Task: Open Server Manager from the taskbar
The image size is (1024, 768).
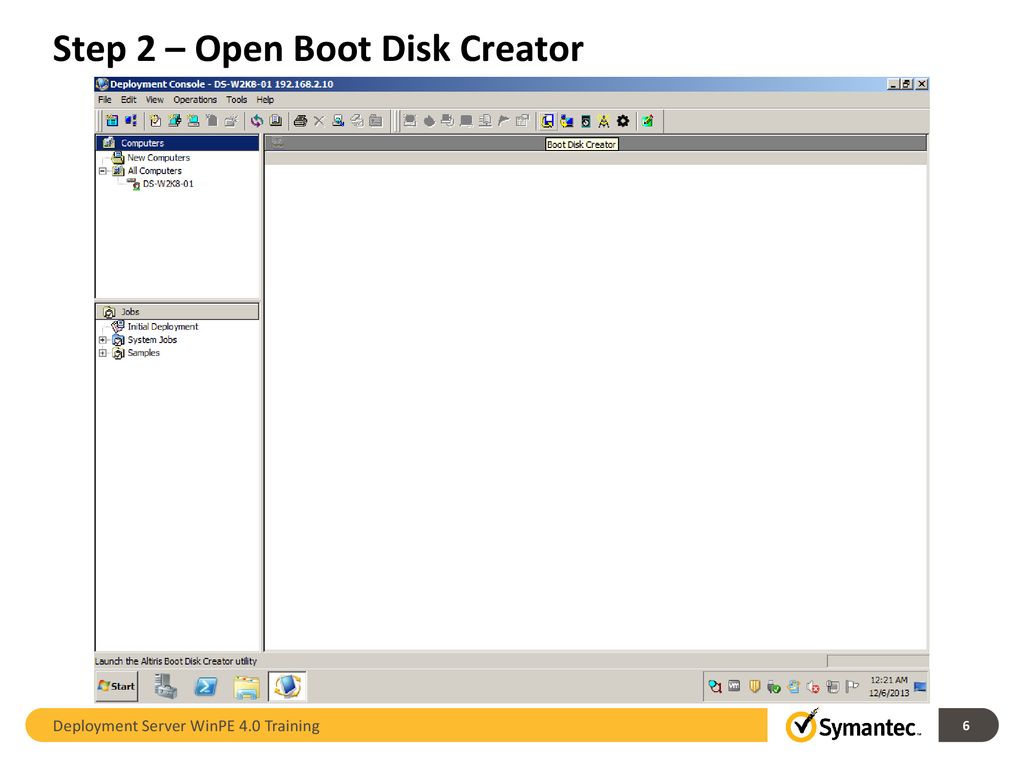Action: click(166, 686)
